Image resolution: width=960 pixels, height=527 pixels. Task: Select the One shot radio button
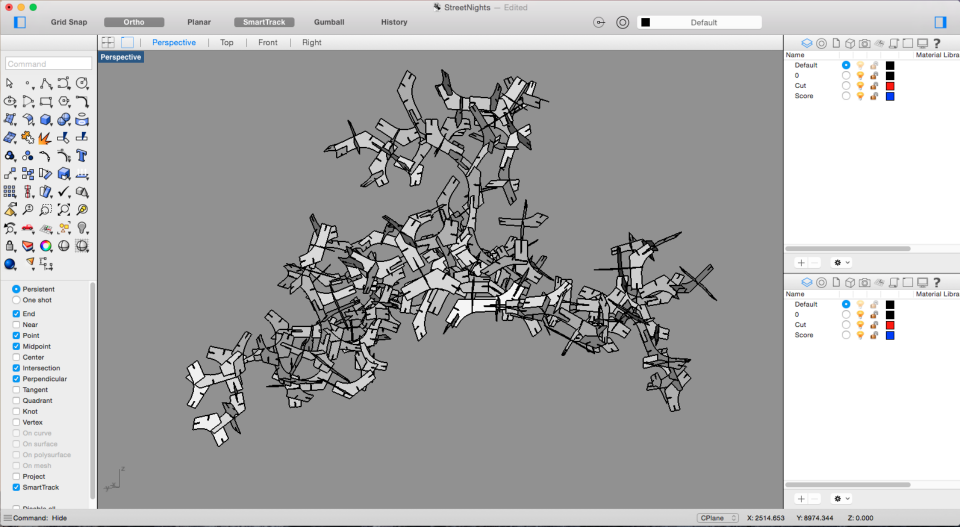pyautogui.click(x=16, y=300)
